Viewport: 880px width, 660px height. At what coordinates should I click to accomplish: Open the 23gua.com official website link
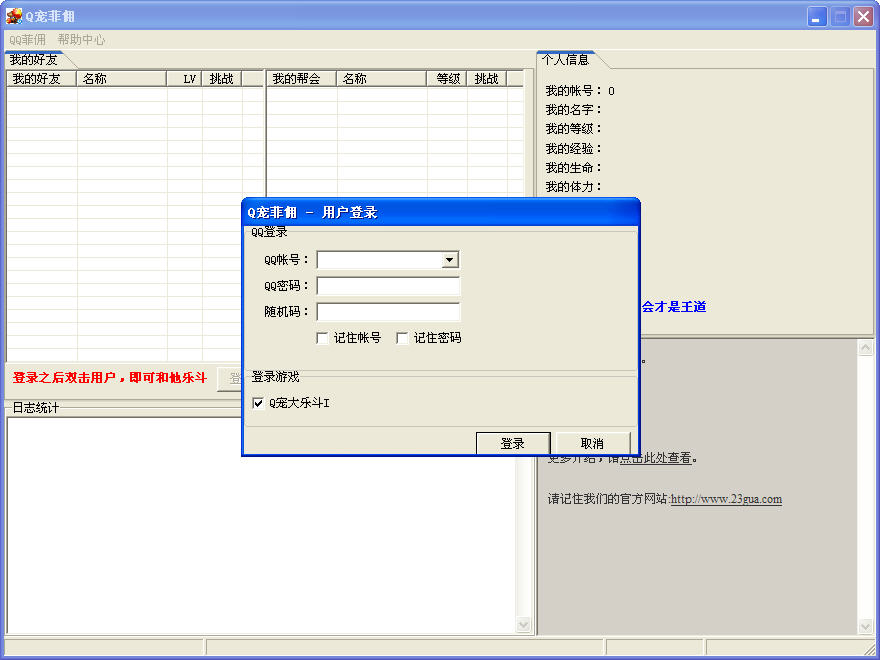point(726,499)
